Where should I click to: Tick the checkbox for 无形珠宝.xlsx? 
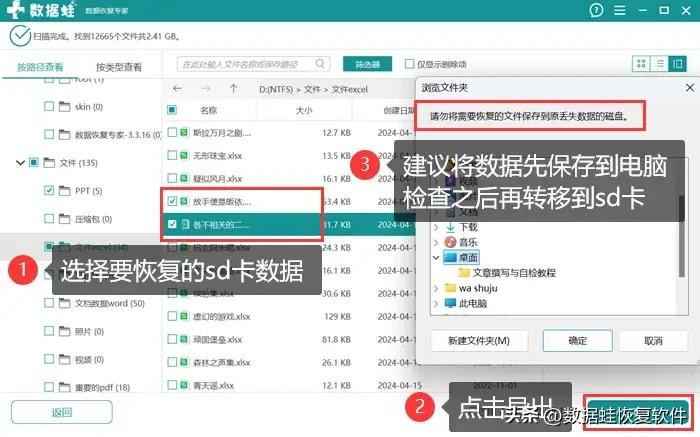pyautogui.click(x=172, y=155)
